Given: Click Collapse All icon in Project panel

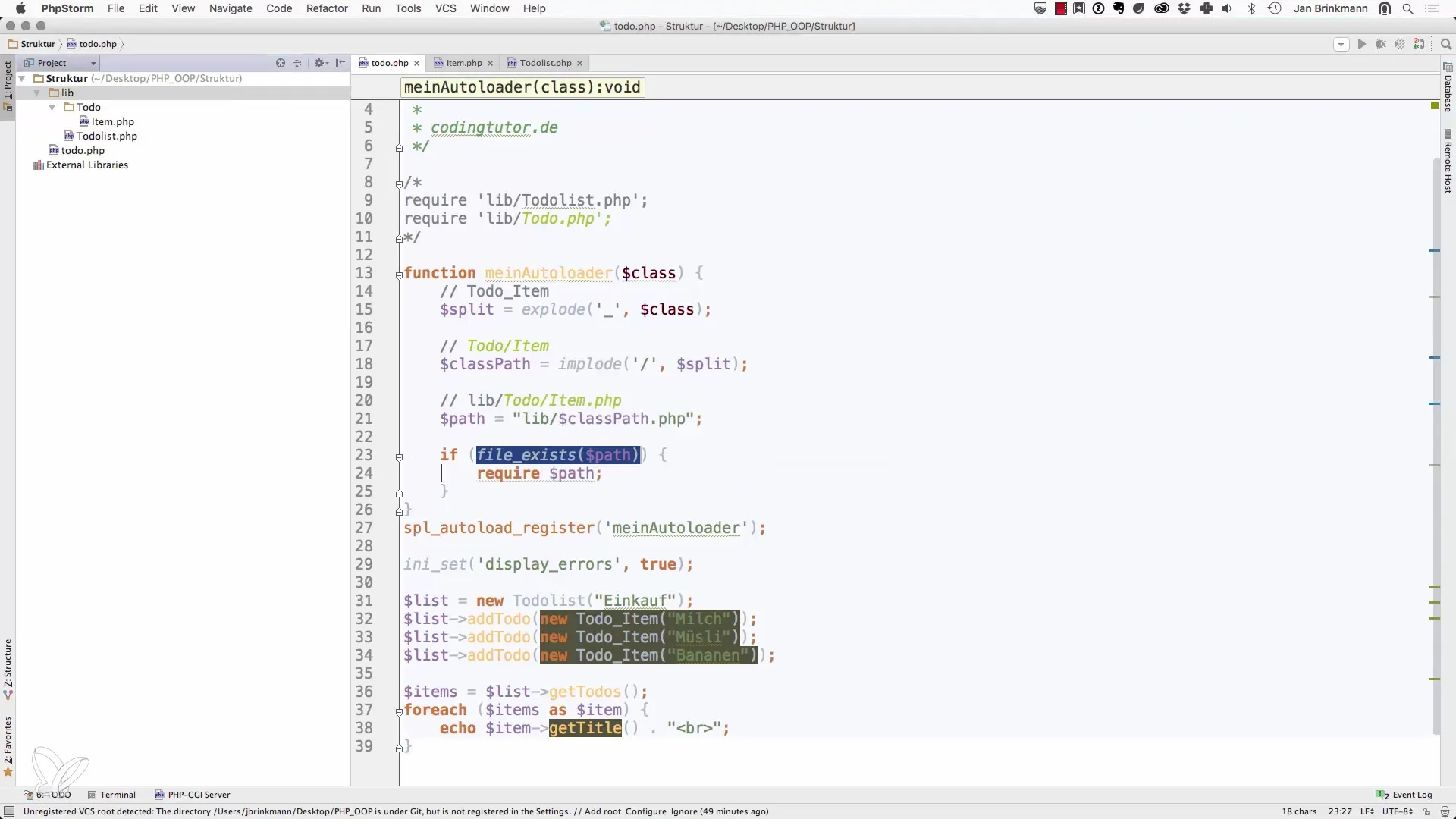Looking at the screenshot, I should tap(297, 63).
